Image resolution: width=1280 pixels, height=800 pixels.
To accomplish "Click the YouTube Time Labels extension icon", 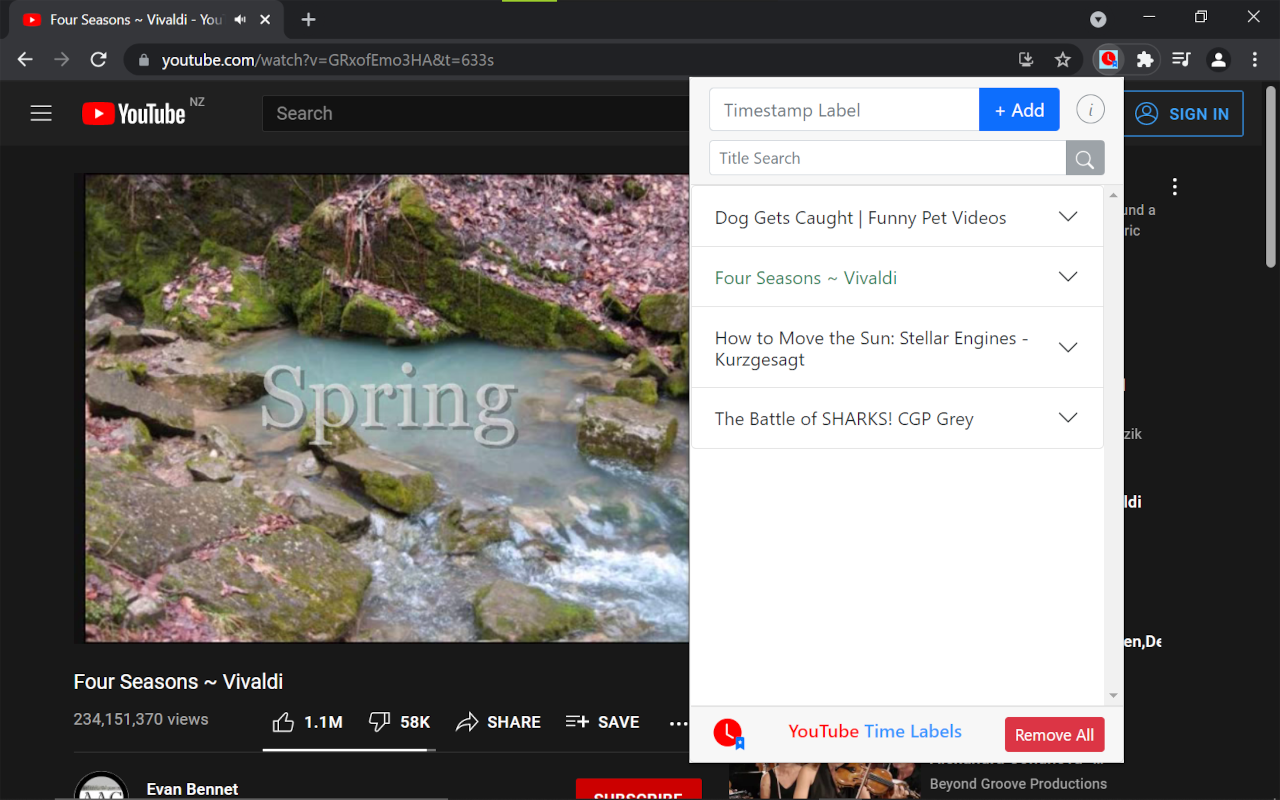I will pos(1108,60).
